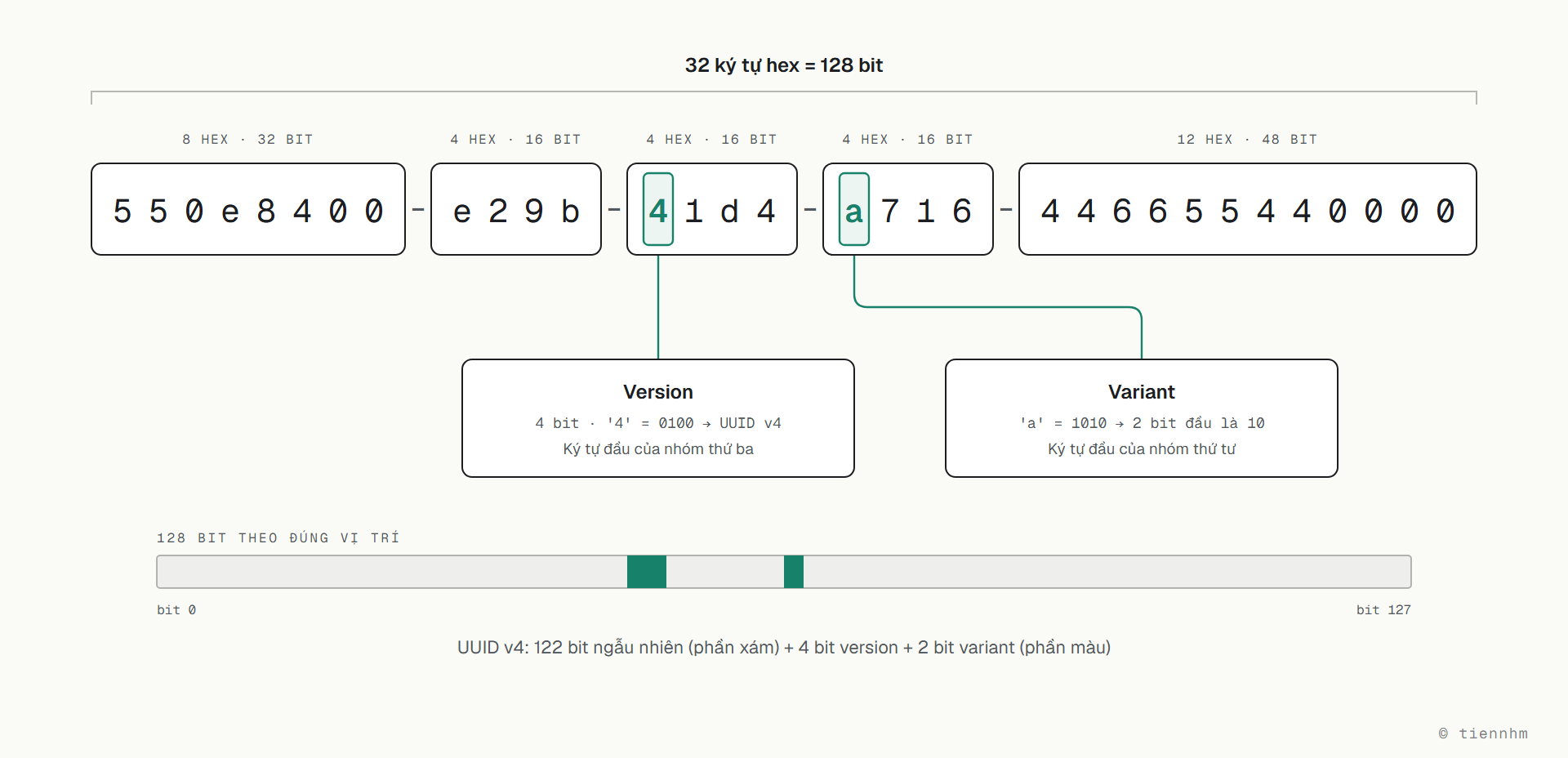Select the first hex group 550e8400
Image resolution: width=1568 pixels, height=758 pixels.
[x=248, y=209]
